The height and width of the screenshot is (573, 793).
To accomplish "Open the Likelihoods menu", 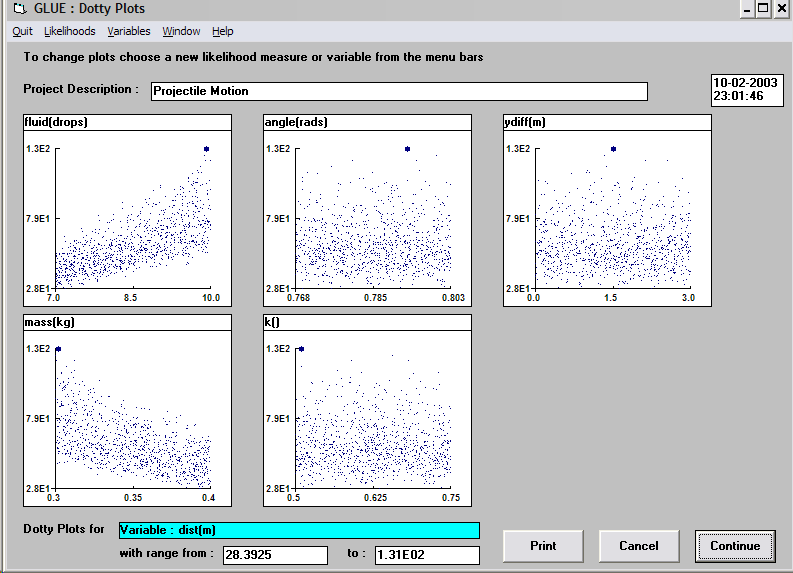I will [x=70, y=31].
